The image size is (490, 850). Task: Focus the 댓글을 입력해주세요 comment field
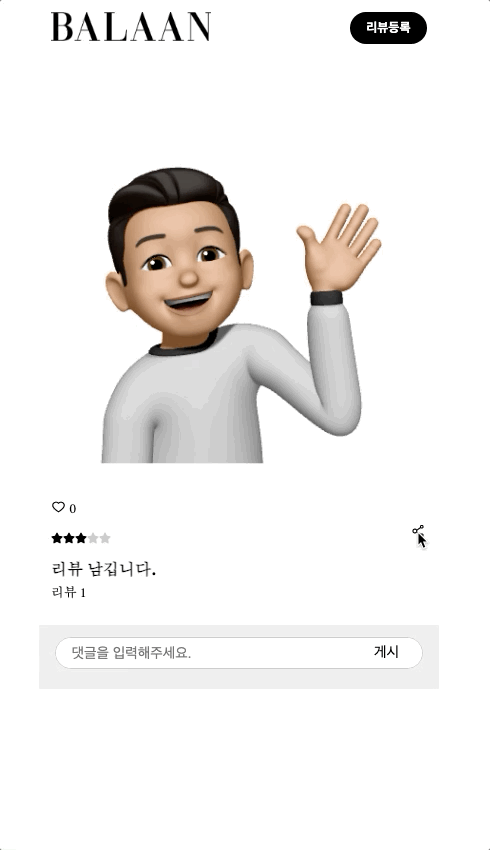238,653
